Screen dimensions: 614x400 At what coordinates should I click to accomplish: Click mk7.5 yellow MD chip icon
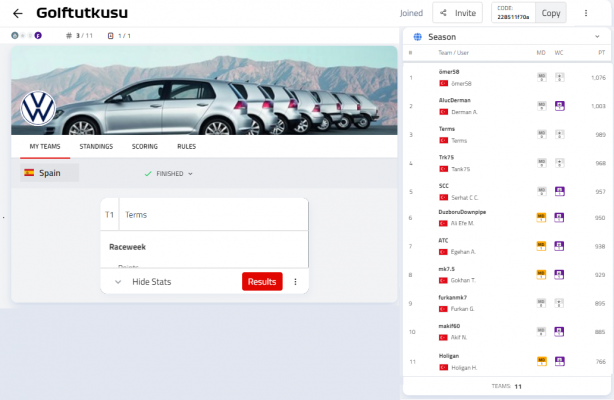click(x=541, y=275)
